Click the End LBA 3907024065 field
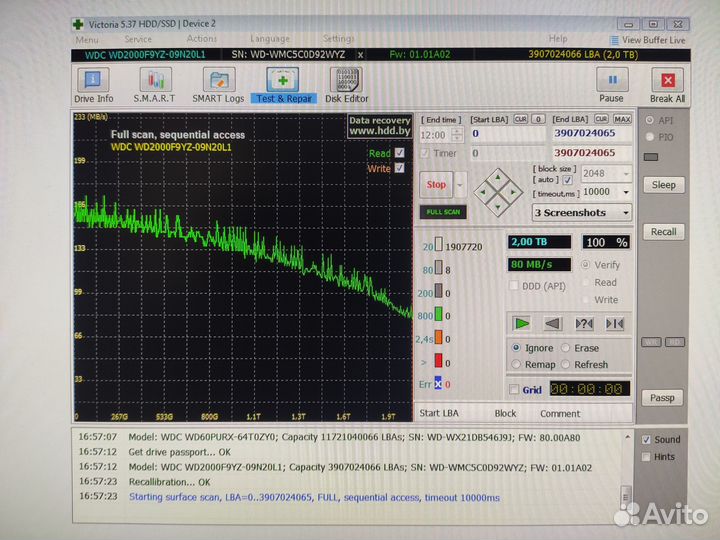The image size is (720, 540). [592, 134]
